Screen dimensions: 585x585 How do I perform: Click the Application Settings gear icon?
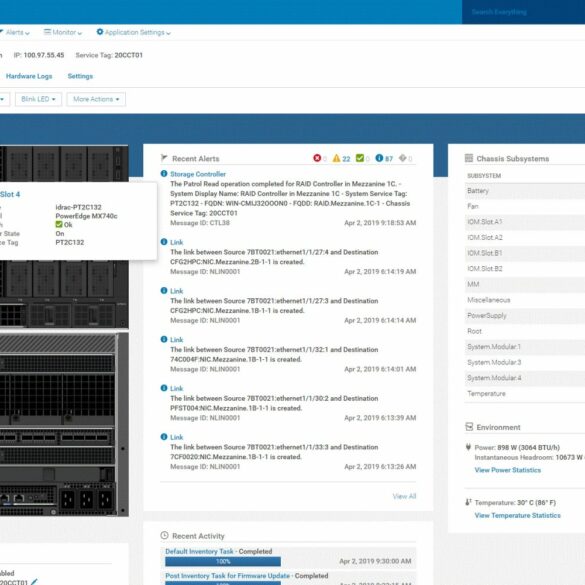[x=100, y=32]
